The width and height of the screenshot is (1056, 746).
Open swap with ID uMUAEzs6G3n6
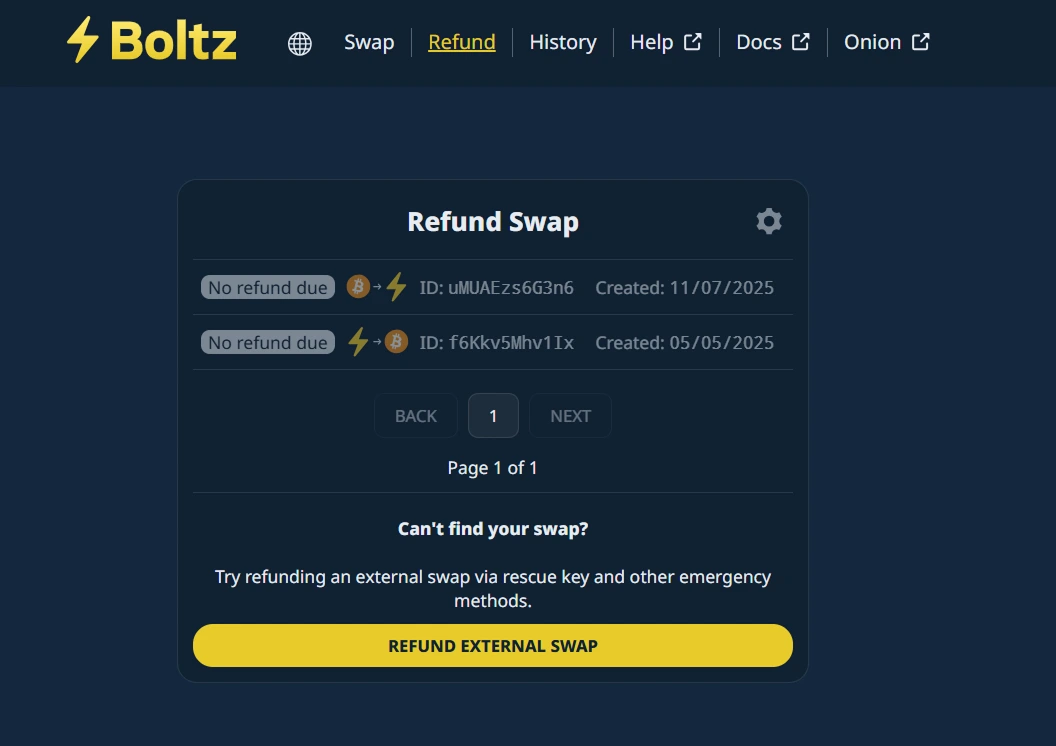point(510,288)
